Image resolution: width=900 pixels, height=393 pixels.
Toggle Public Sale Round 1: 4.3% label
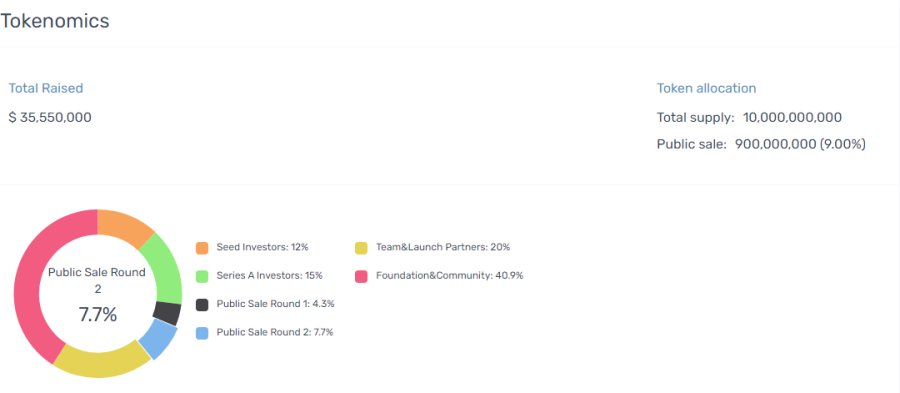point(275,304)
